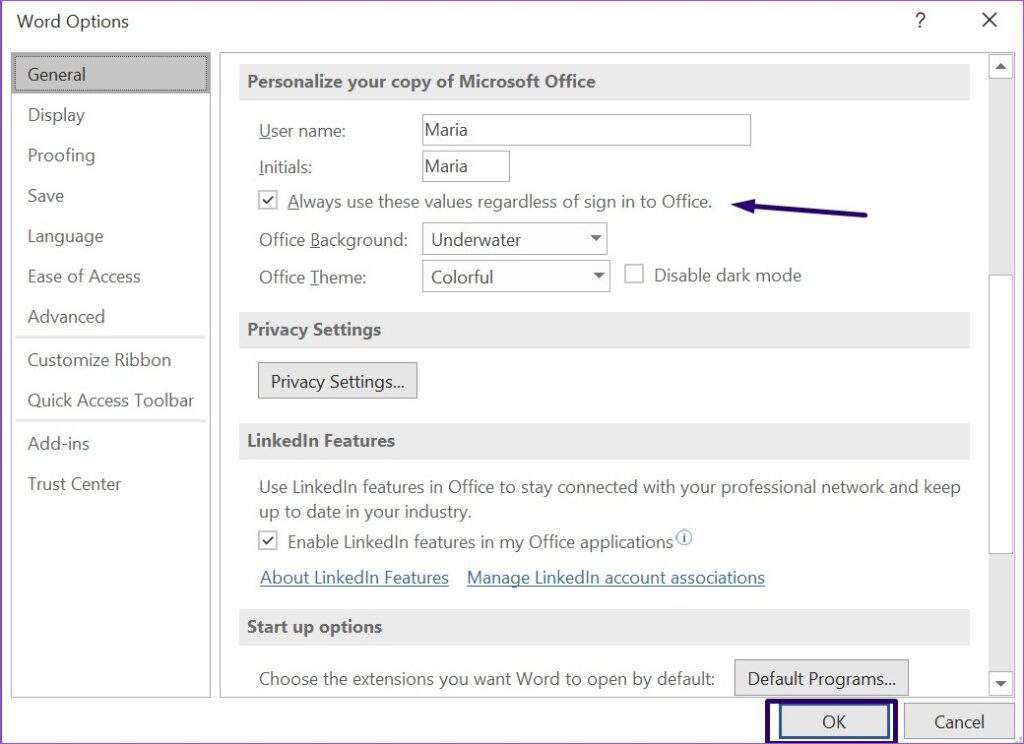Uncheck Always use these values regardless of sign in
This screenshot has width=1024, height=744.
point(267,200)
